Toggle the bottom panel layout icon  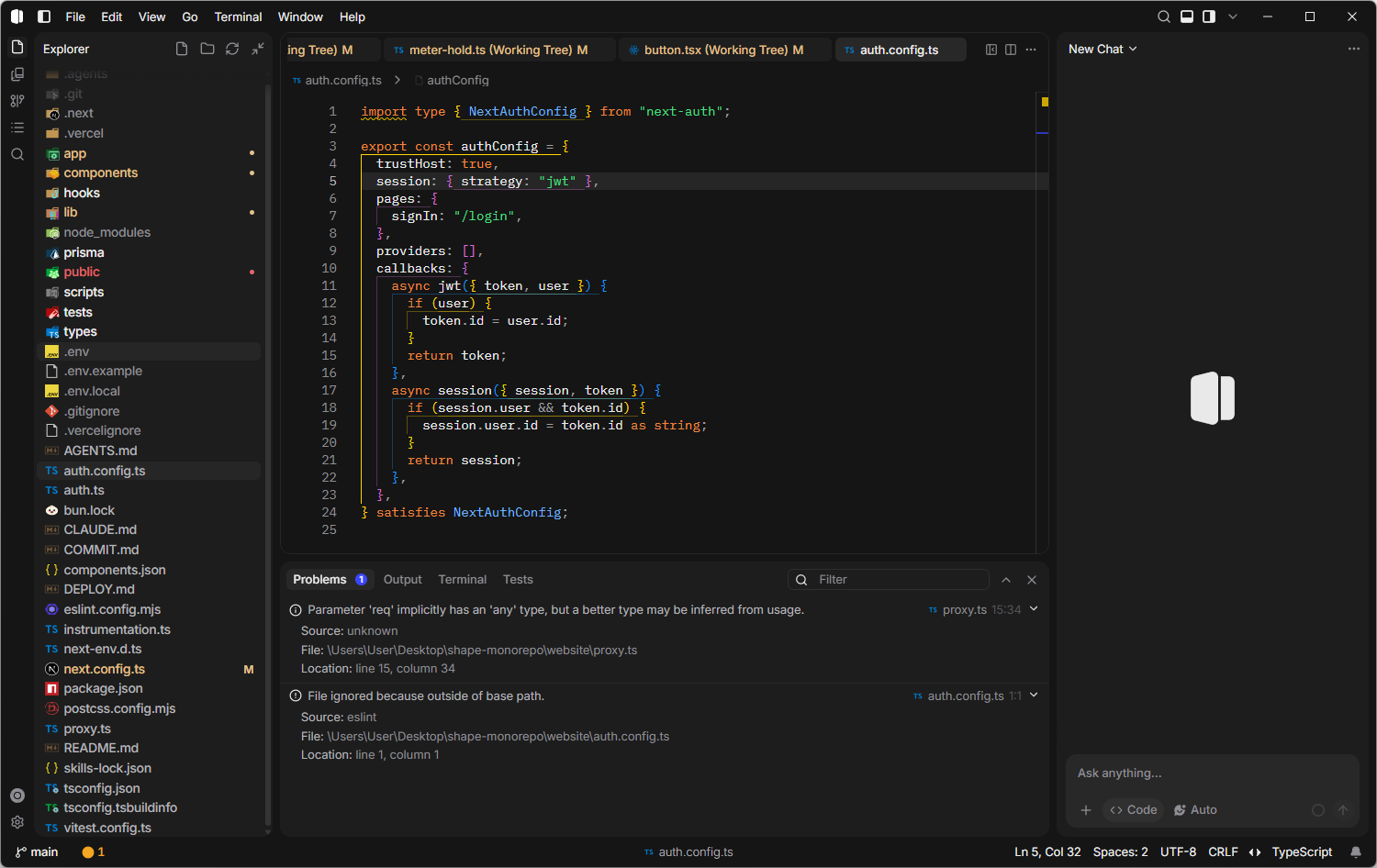tap(1187, 17)
